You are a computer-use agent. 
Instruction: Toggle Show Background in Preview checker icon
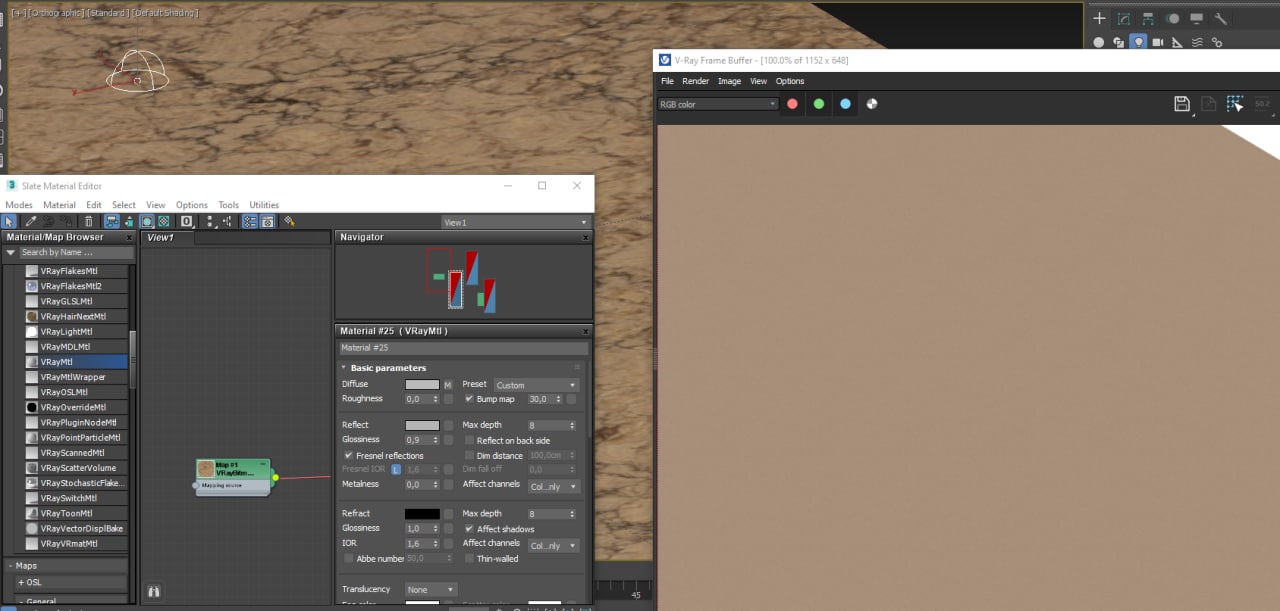click(x=164, y=222)
